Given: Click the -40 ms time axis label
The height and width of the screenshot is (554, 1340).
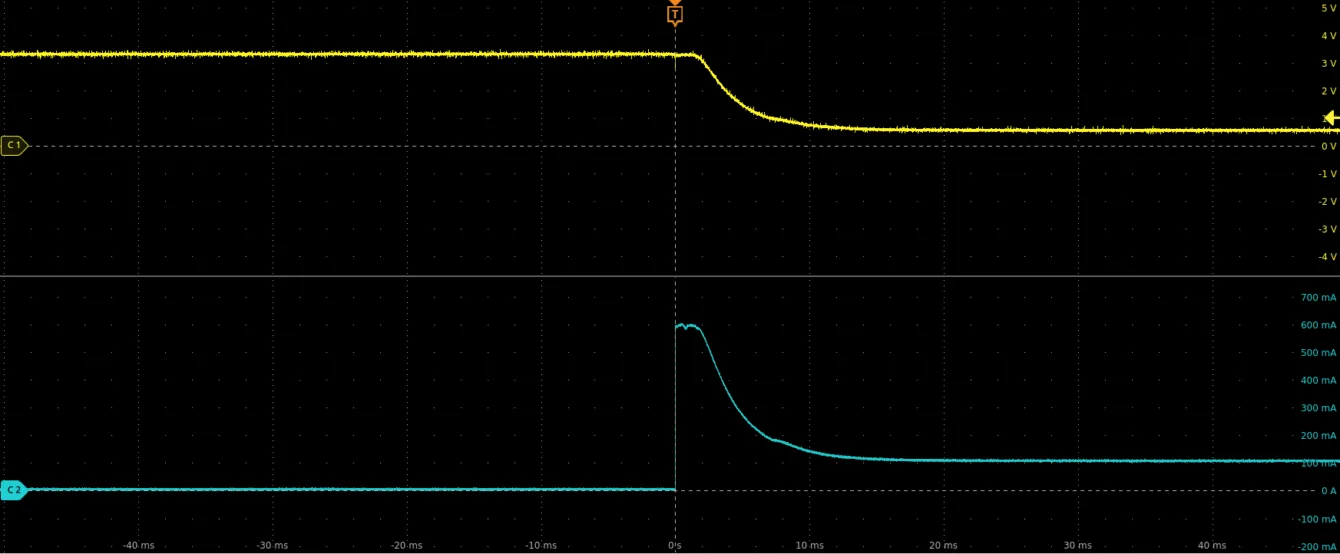Looking at the screenshot, I should click(138, 545).
